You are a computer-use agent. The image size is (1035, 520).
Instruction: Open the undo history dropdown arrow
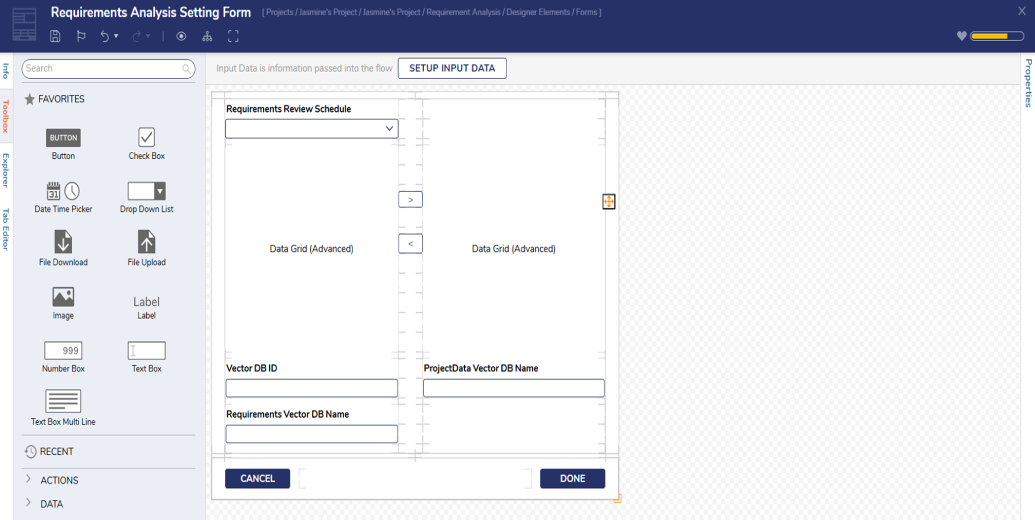tap(116, 36)
